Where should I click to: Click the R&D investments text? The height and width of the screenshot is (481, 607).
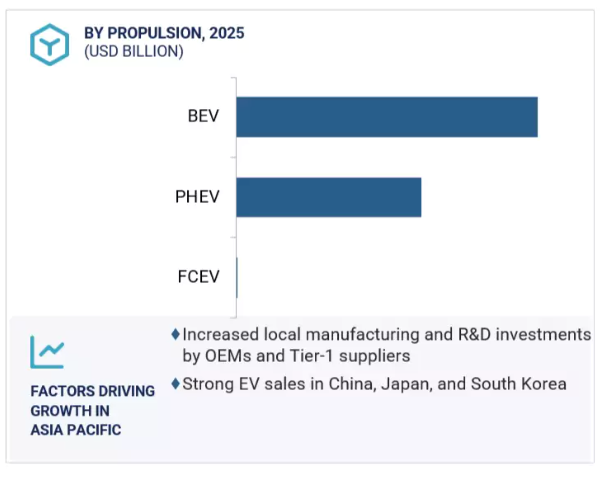click(x=524, y=335)
